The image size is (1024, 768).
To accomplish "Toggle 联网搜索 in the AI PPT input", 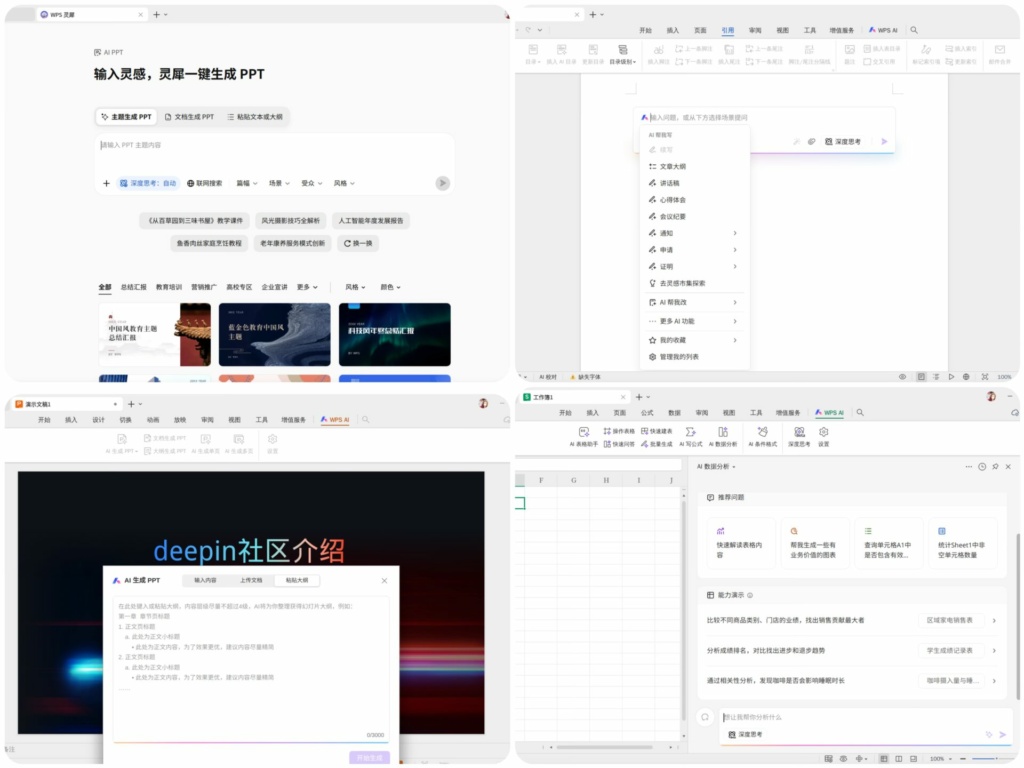I will pyautogui.click(x=205, y=183).
